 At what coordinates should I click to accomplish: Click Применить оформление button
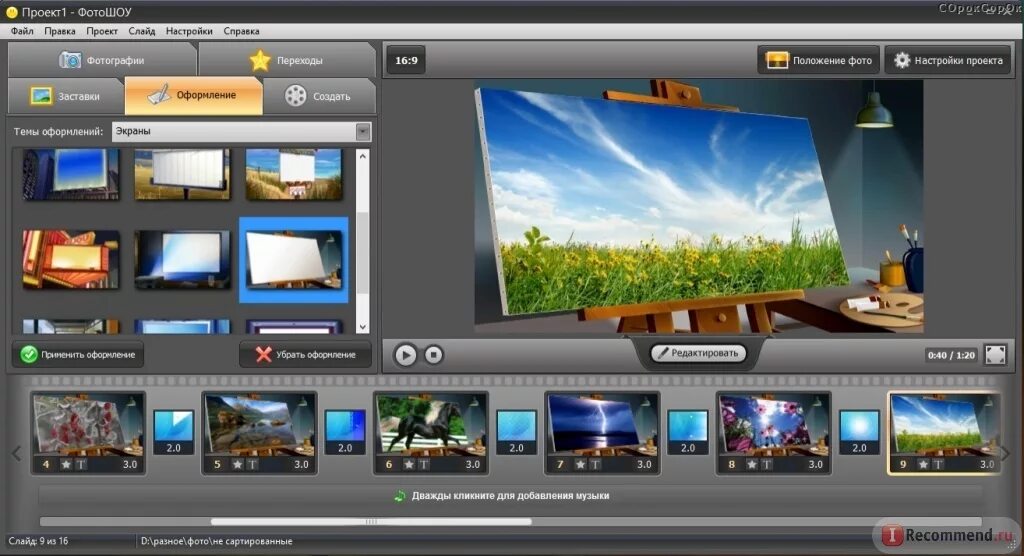click(78, 355)
